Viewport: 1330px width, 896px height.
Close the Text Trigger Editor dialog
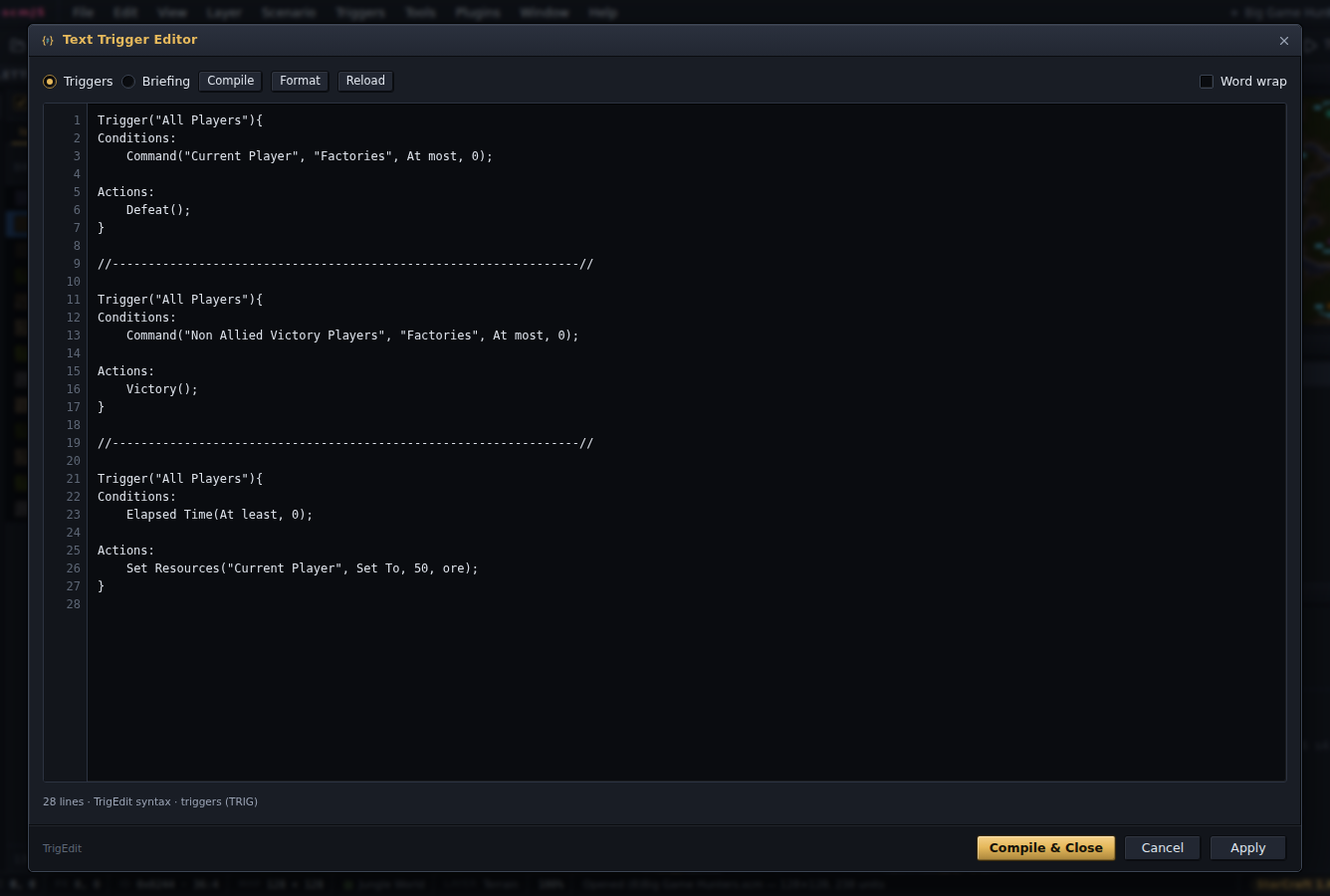pos(1284,41)
